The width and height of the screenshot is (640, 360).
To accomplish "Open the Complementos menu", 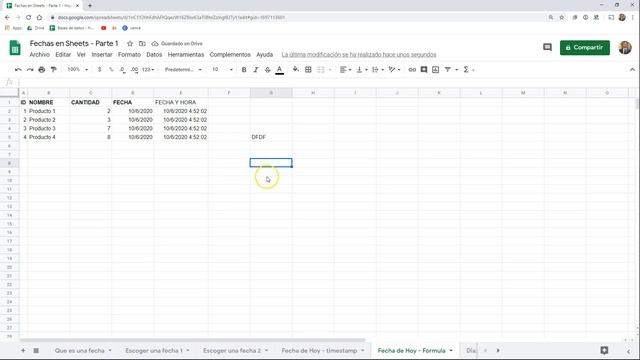I will coord(230,55).
